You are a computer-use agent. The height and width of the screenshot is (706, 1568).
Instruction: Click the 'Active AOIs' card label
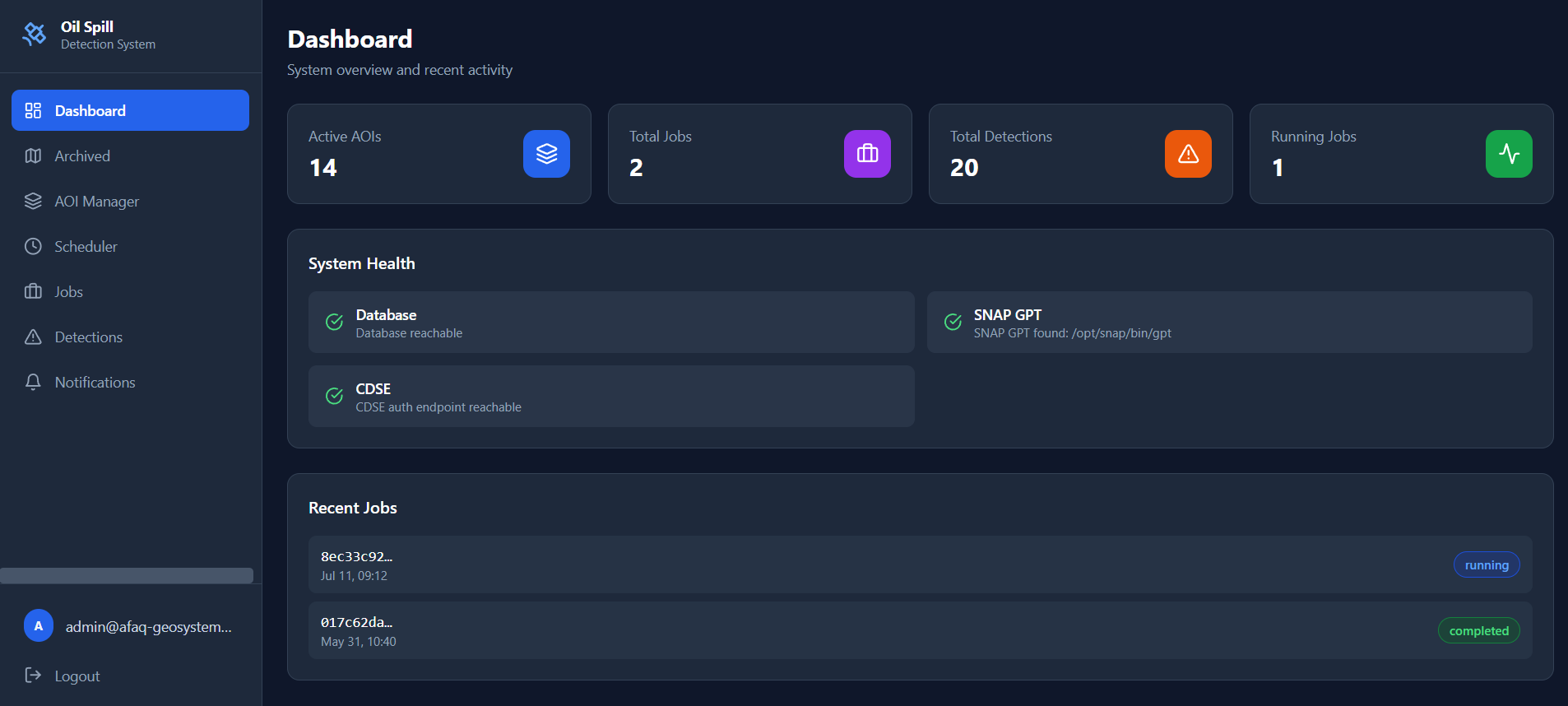click(x=345, y=137)
